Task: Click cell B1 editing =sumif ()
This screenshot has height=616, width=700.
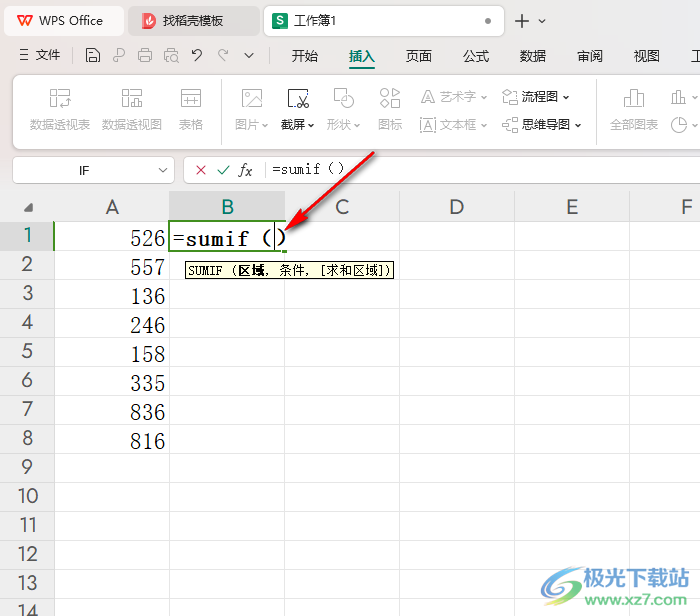Action: point(227,236)
